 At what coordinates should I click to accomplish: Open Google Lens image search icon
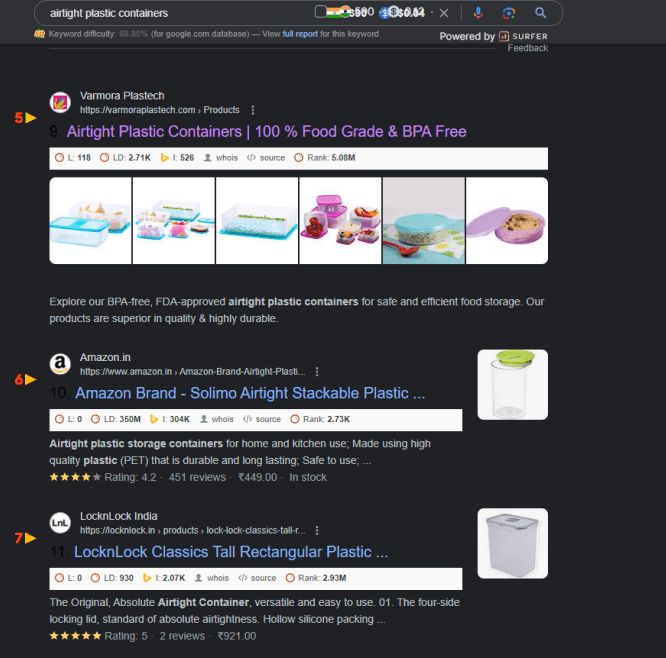508,13
